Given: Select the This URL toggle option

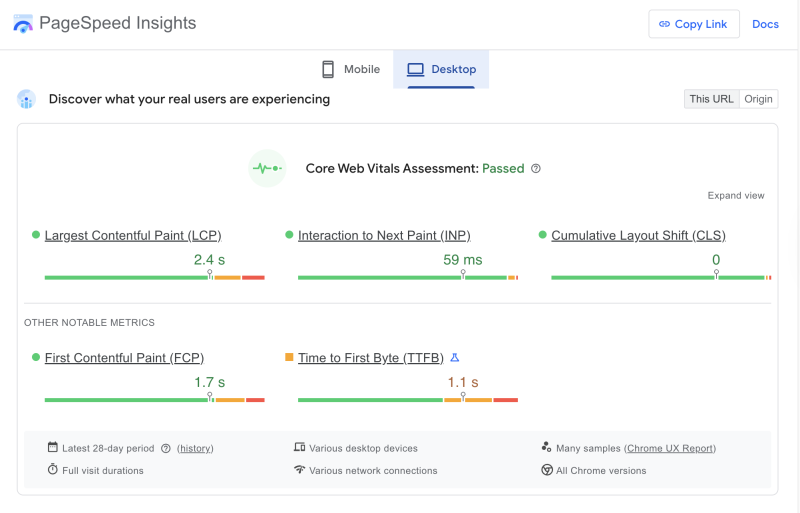Looking at the screenshot, I should 711,99.
